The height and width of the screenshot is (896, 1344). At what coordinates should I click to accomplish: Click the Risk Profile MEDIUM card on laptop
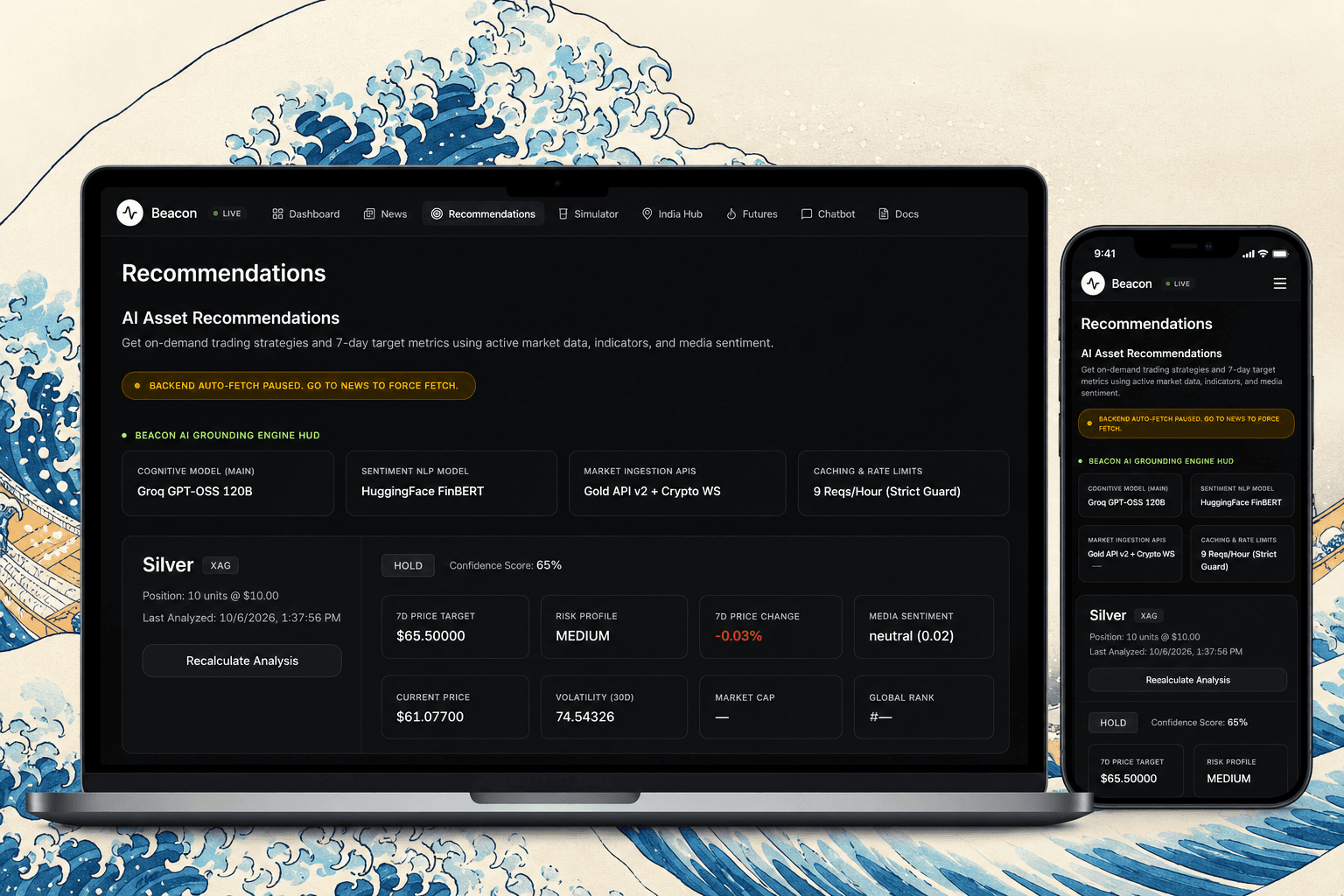tap(614, 626)
